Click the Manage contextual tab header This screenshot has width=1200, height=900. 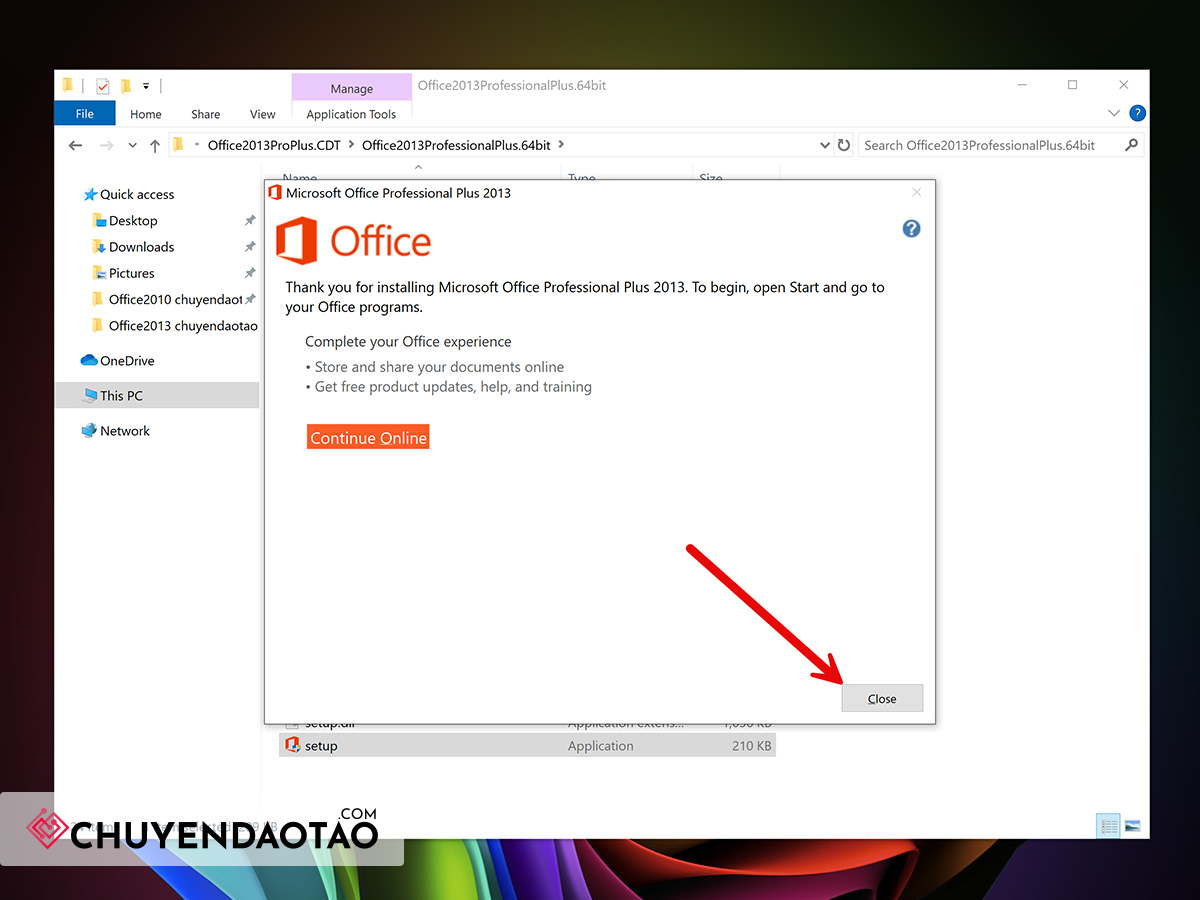pos(351,88)
